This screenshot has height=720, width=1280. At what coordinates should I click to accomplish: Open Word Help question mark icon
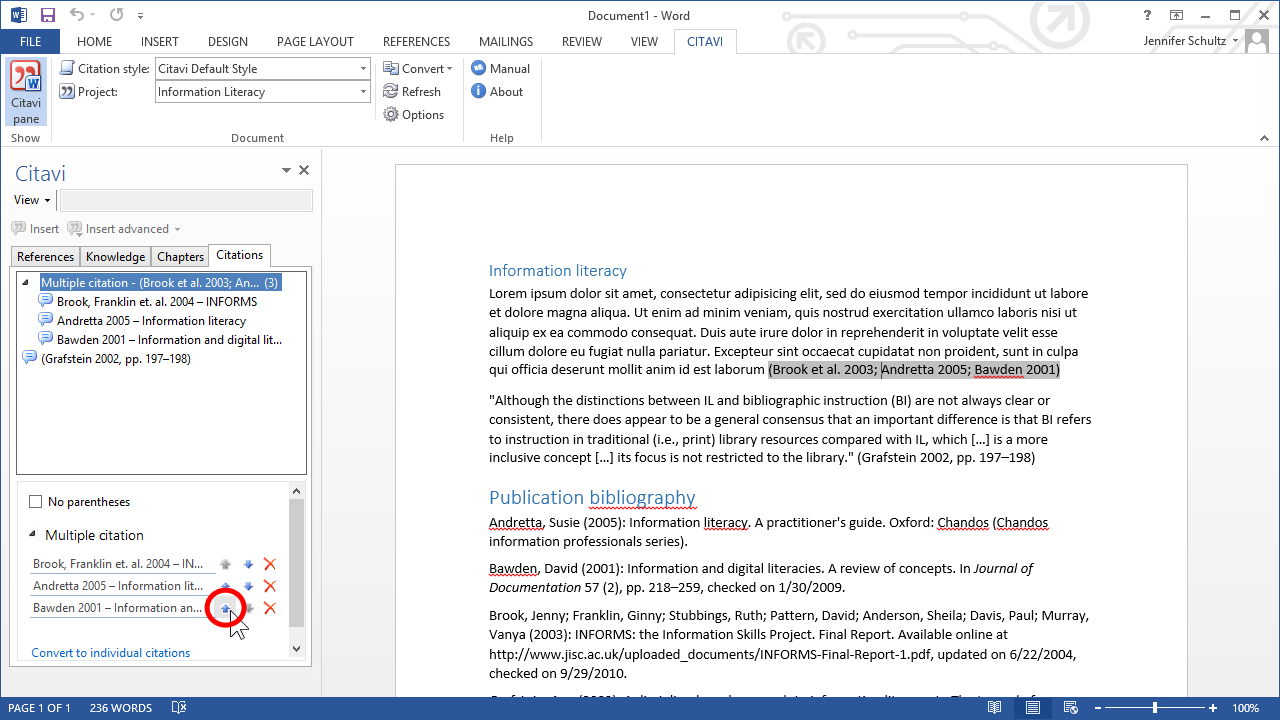coord(1147,15)
